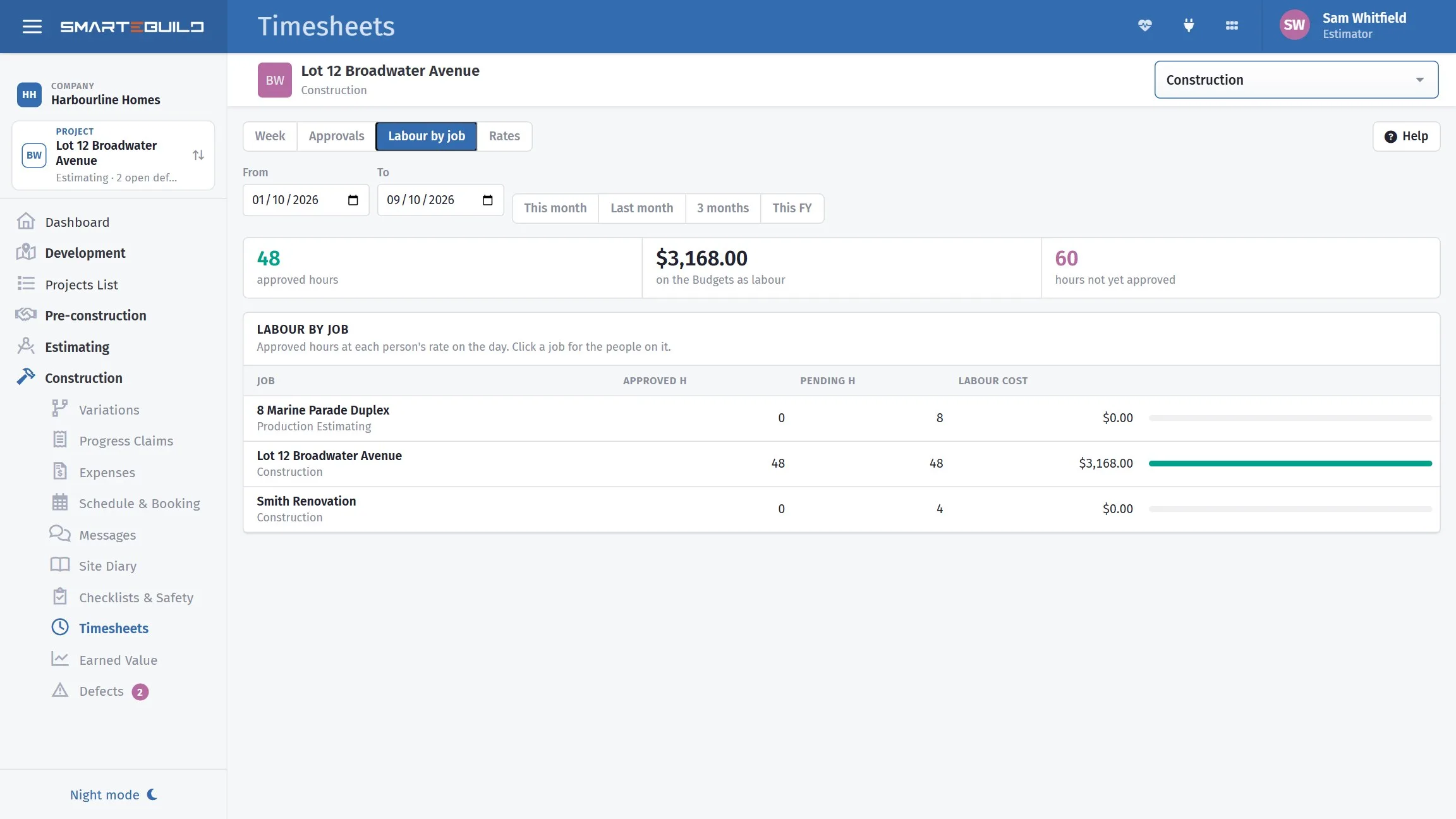Image resolution: width=1456 pixels, height=819 pixels.
Task: Select the 3 months range button
Action: click(x=723, y=209)
